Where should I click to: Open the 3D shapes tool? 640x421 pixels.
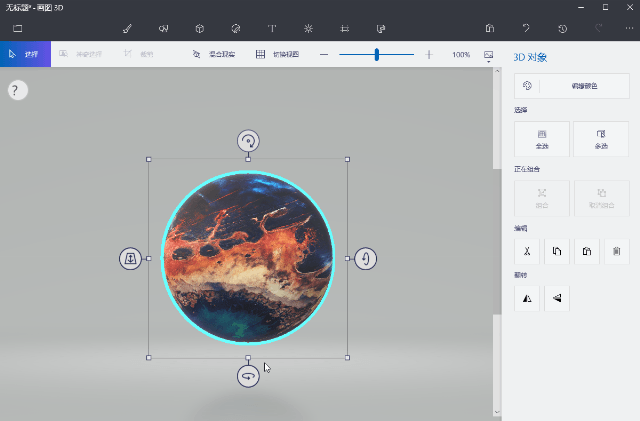pos(200,28)
